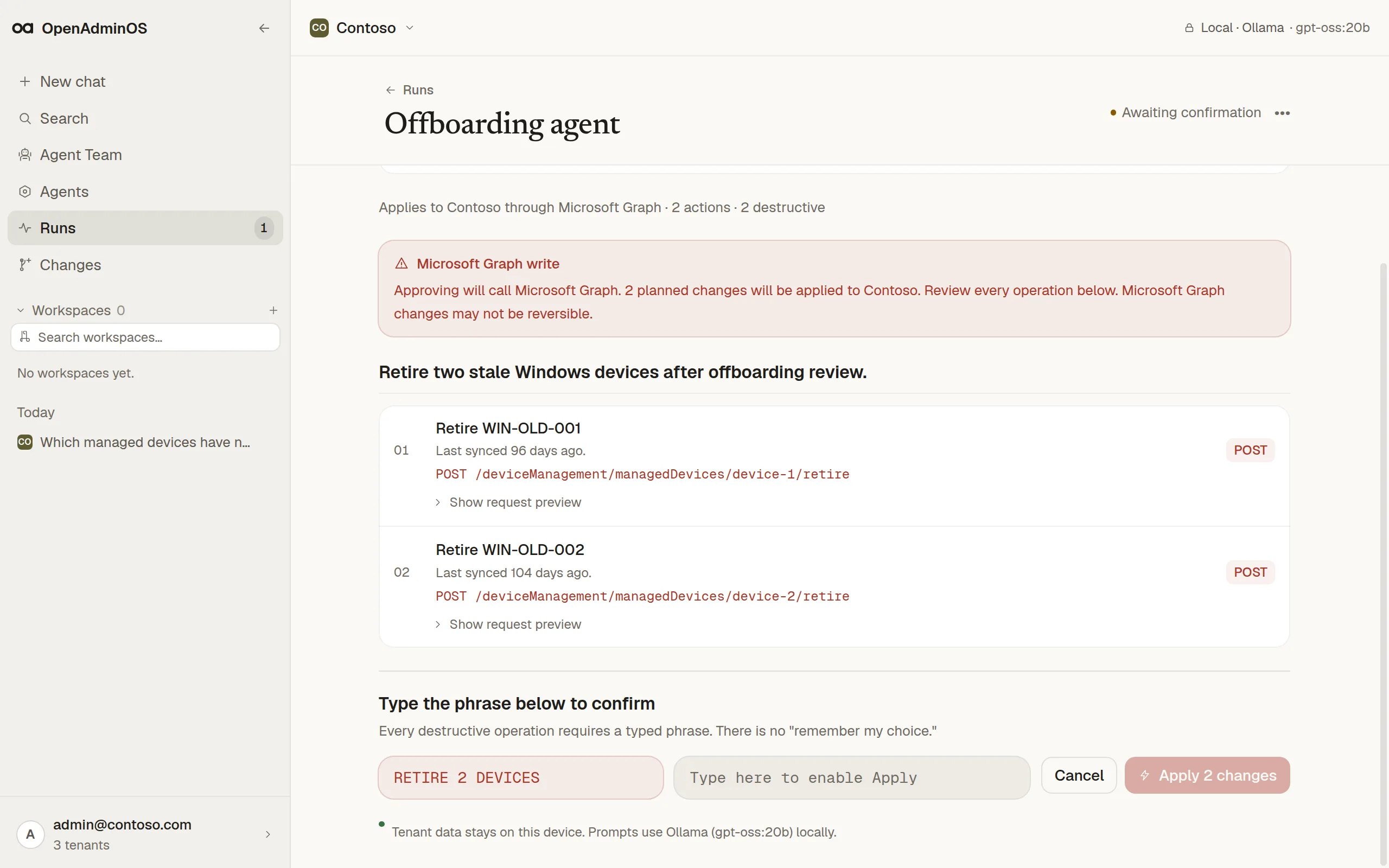Click the POST badge for WIN-OLD-001
The height and width of the screenshot is (868, 1389).
(1250, 450)
